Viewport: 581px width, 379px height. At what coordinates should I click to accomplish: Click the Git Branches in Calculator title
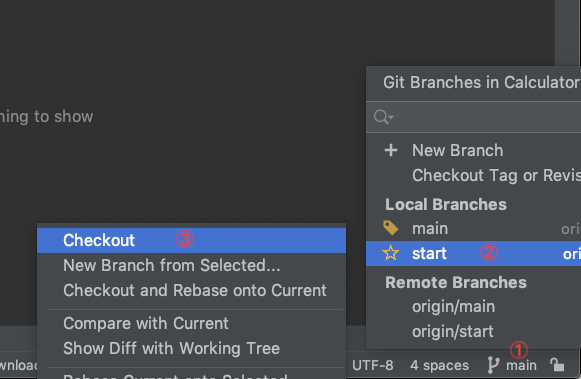(481, 83)
